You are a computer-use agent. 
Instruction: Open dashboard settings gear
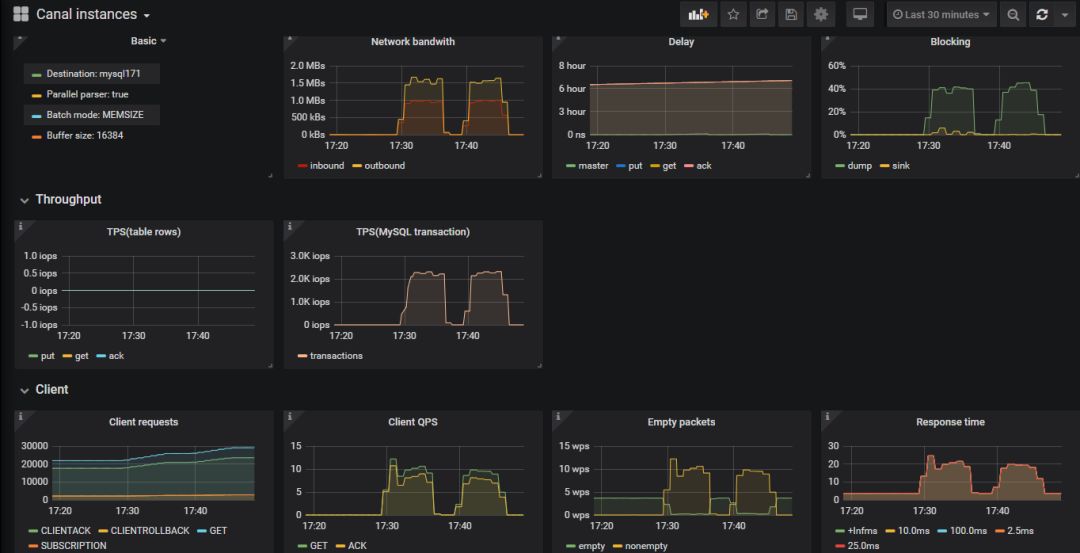(820, 14)
